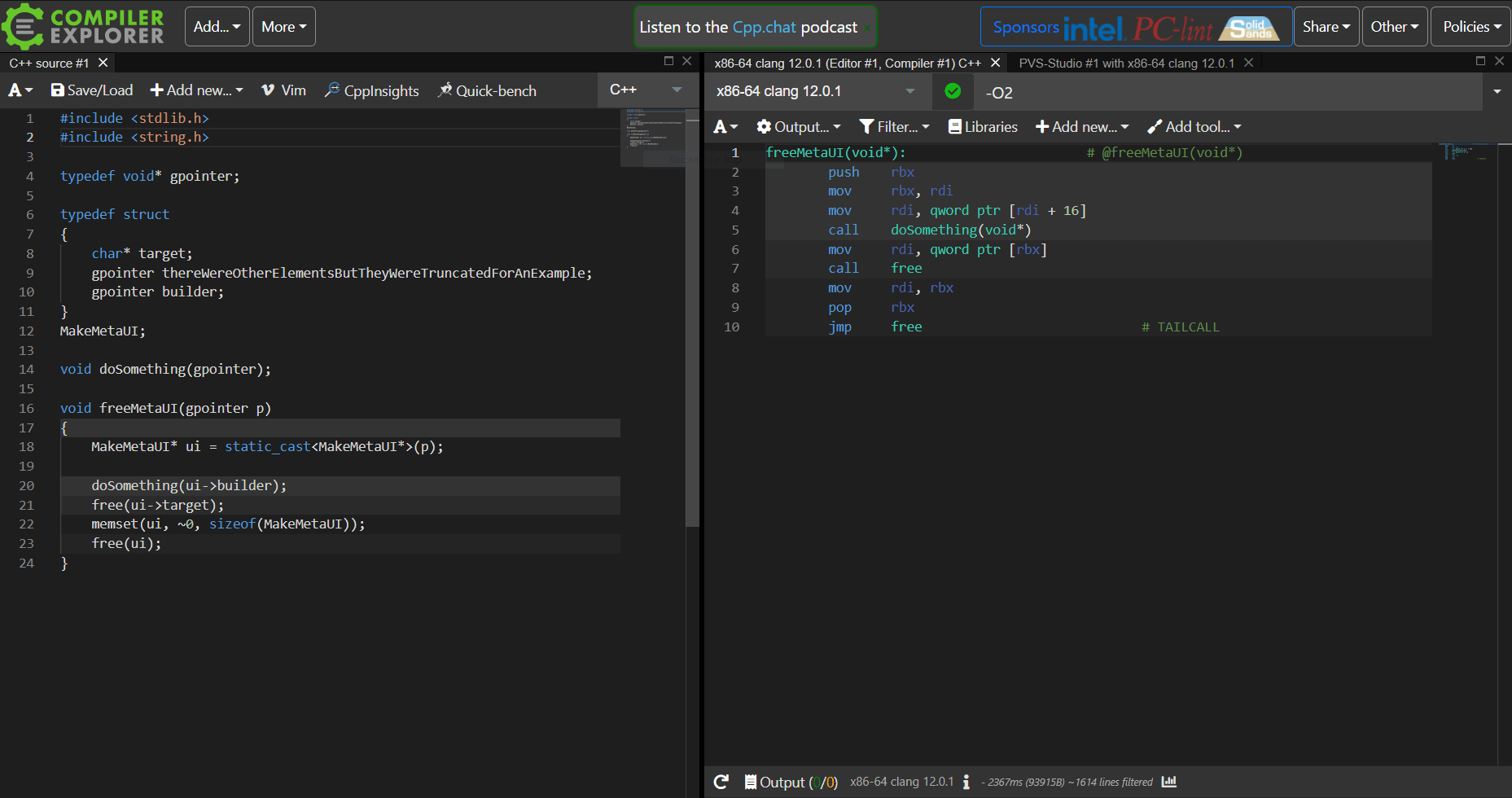The image size is (1512, 798).
Task: Close the PVS-Studio #1 tab
Action: (x=1248, y=63)
